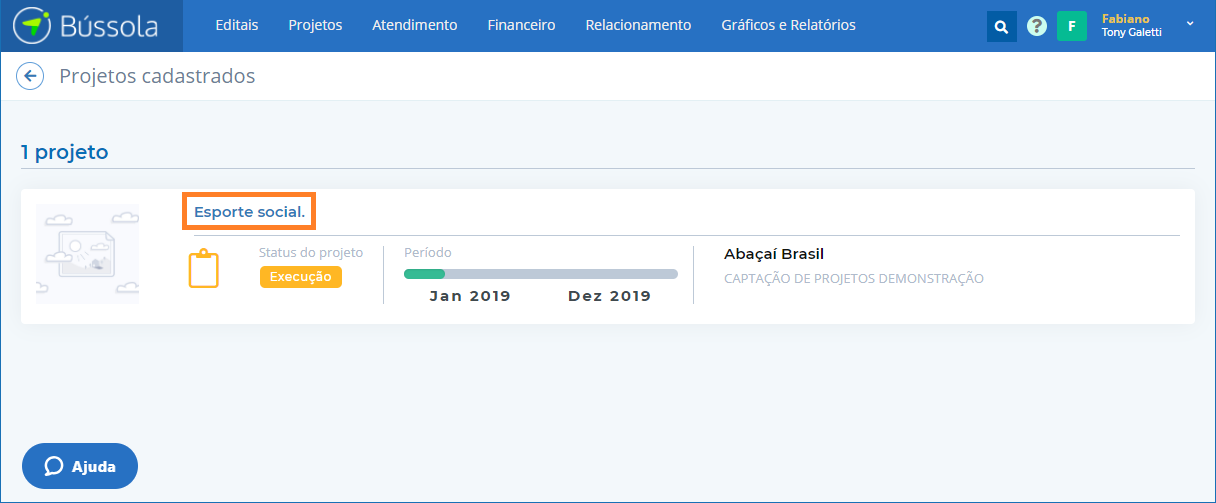Click the green F user avatar

[x=1072, y=26]
